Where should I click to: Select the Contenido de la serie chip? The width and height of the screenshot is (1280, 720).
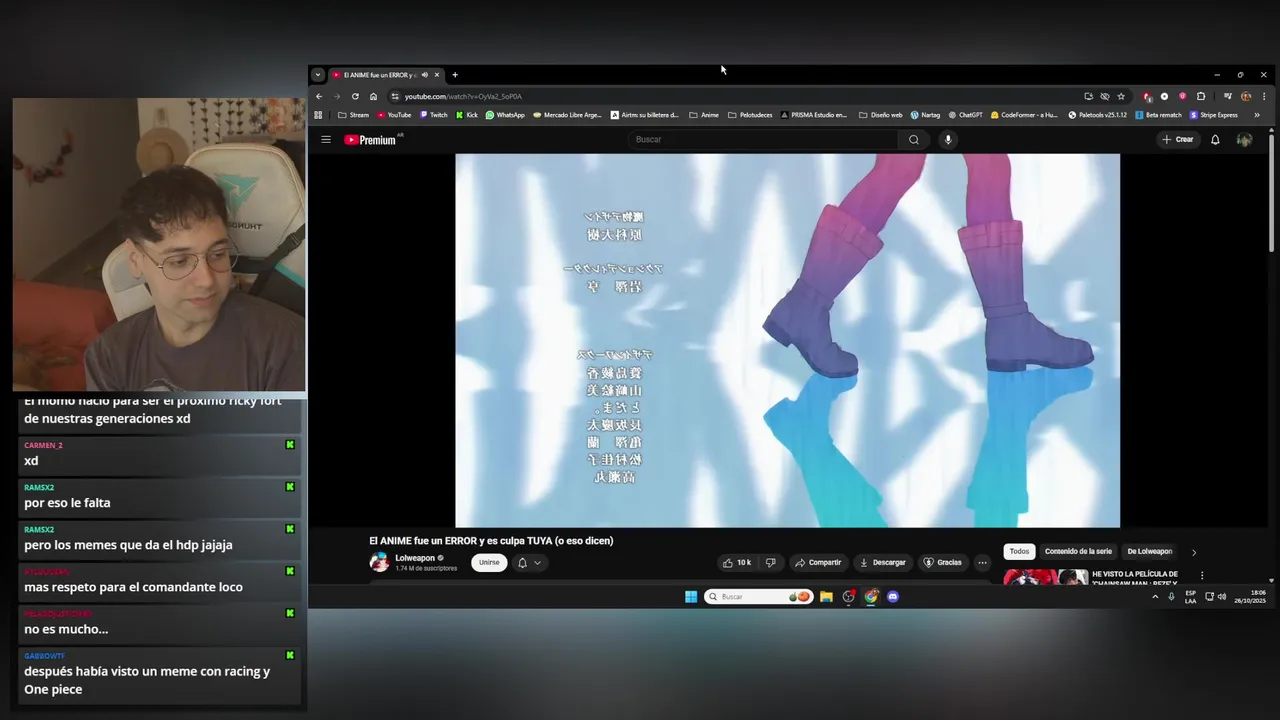pos(1078,551)
